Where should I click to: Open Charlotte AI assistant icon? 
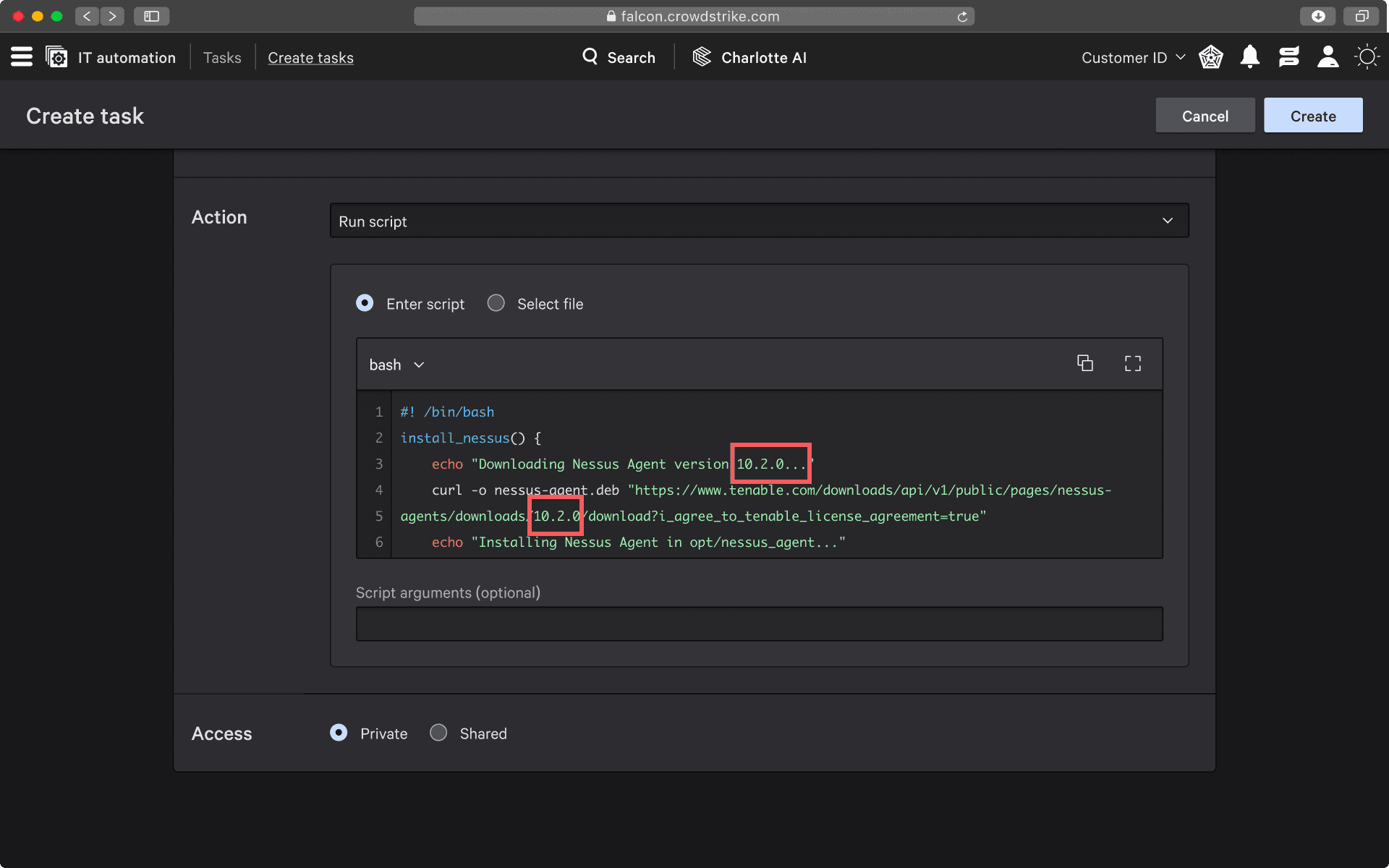coord(702,56)
